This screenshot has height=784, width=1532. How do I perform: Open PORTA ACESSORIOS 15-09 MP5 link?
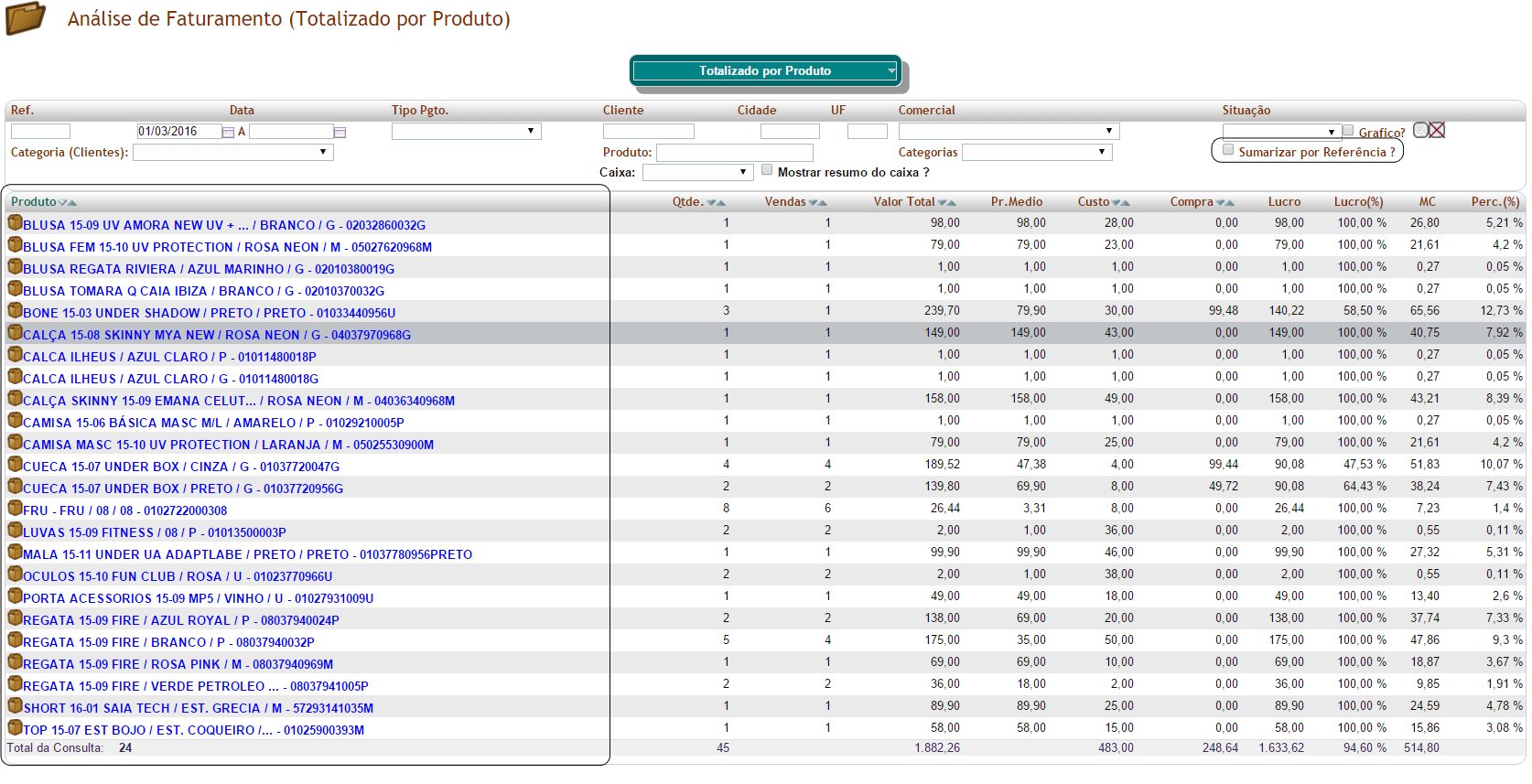[x=198, y=598]
